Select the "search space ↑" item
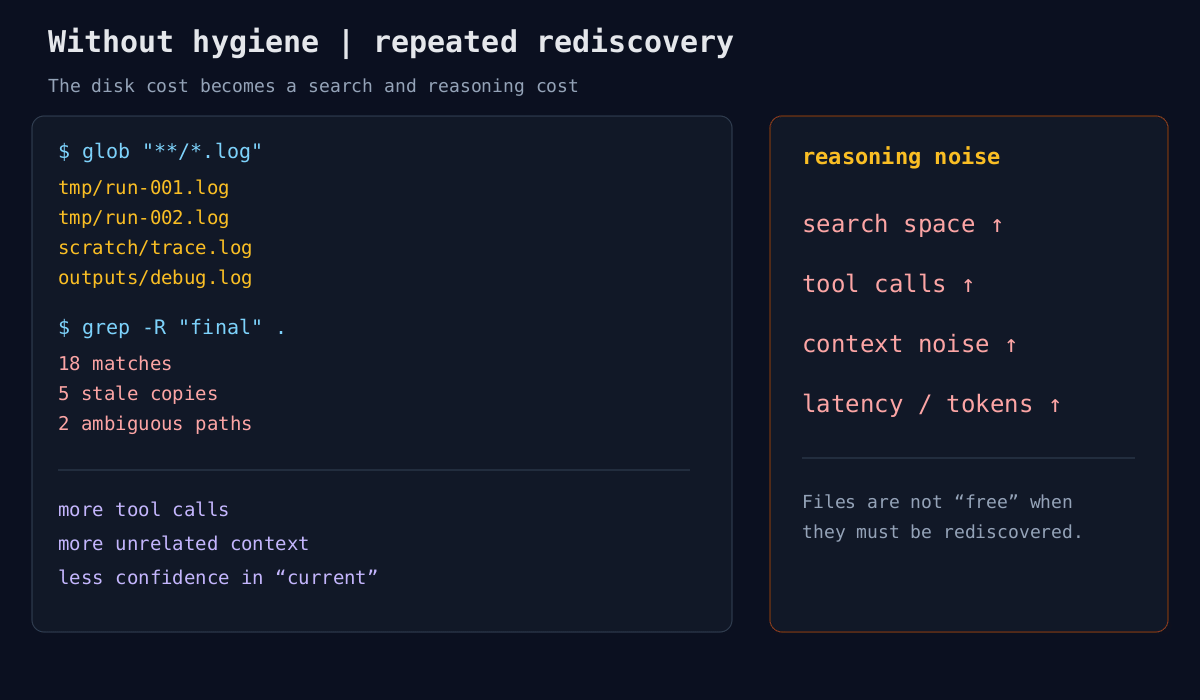The width and height of the screenshot is (1200, 700). 902,225
